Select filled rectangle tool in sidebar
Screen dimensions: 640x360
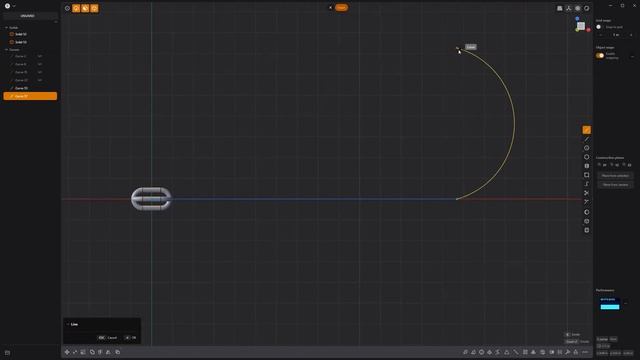click(x=587, y=166)
